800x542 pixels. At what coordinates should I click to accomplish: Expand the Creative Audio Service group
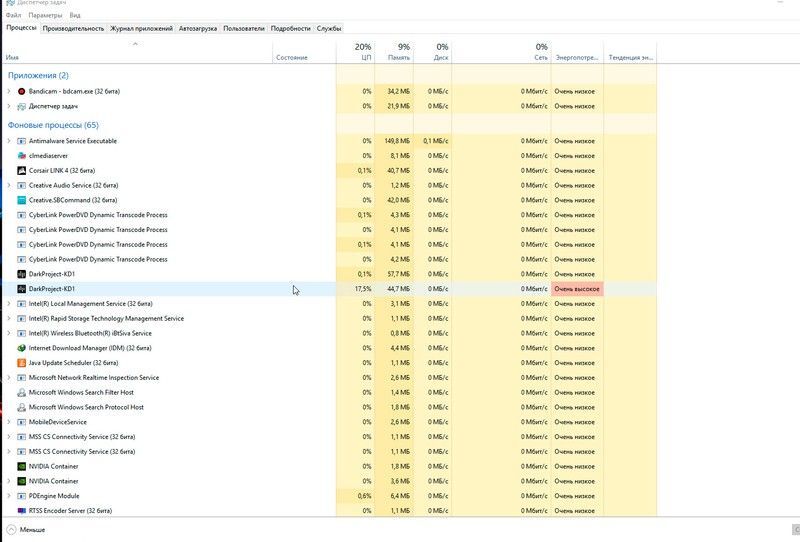(x=9, y=185)
